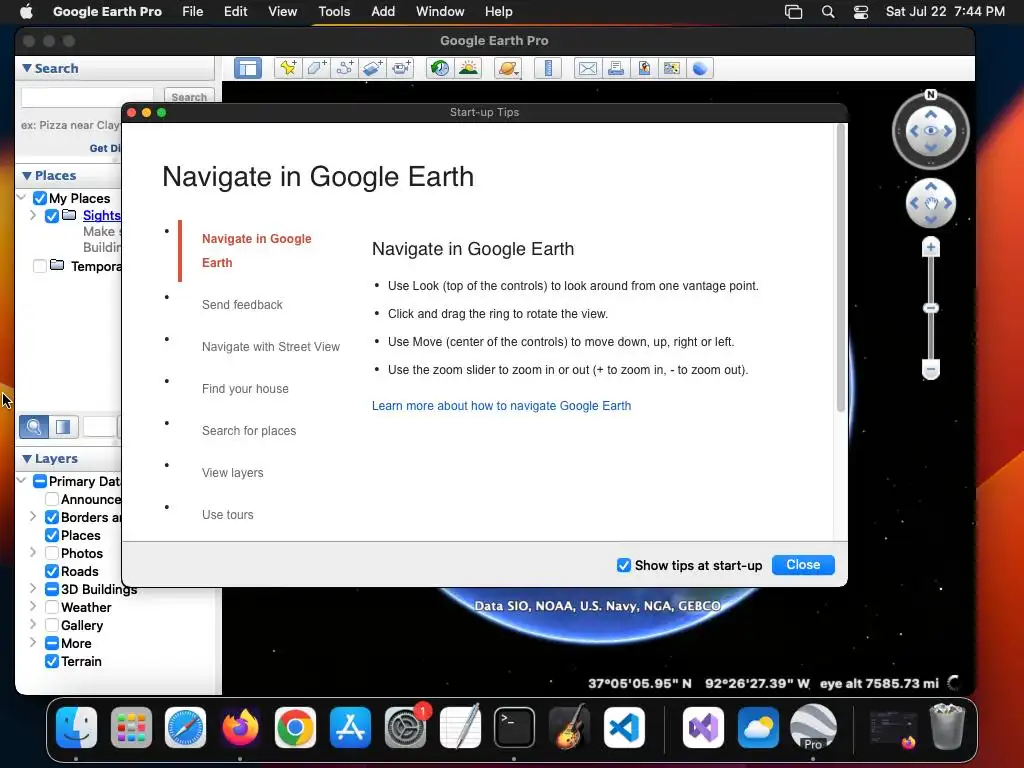Expand the More layer node

pyautogui.click(x=33, y=643)
